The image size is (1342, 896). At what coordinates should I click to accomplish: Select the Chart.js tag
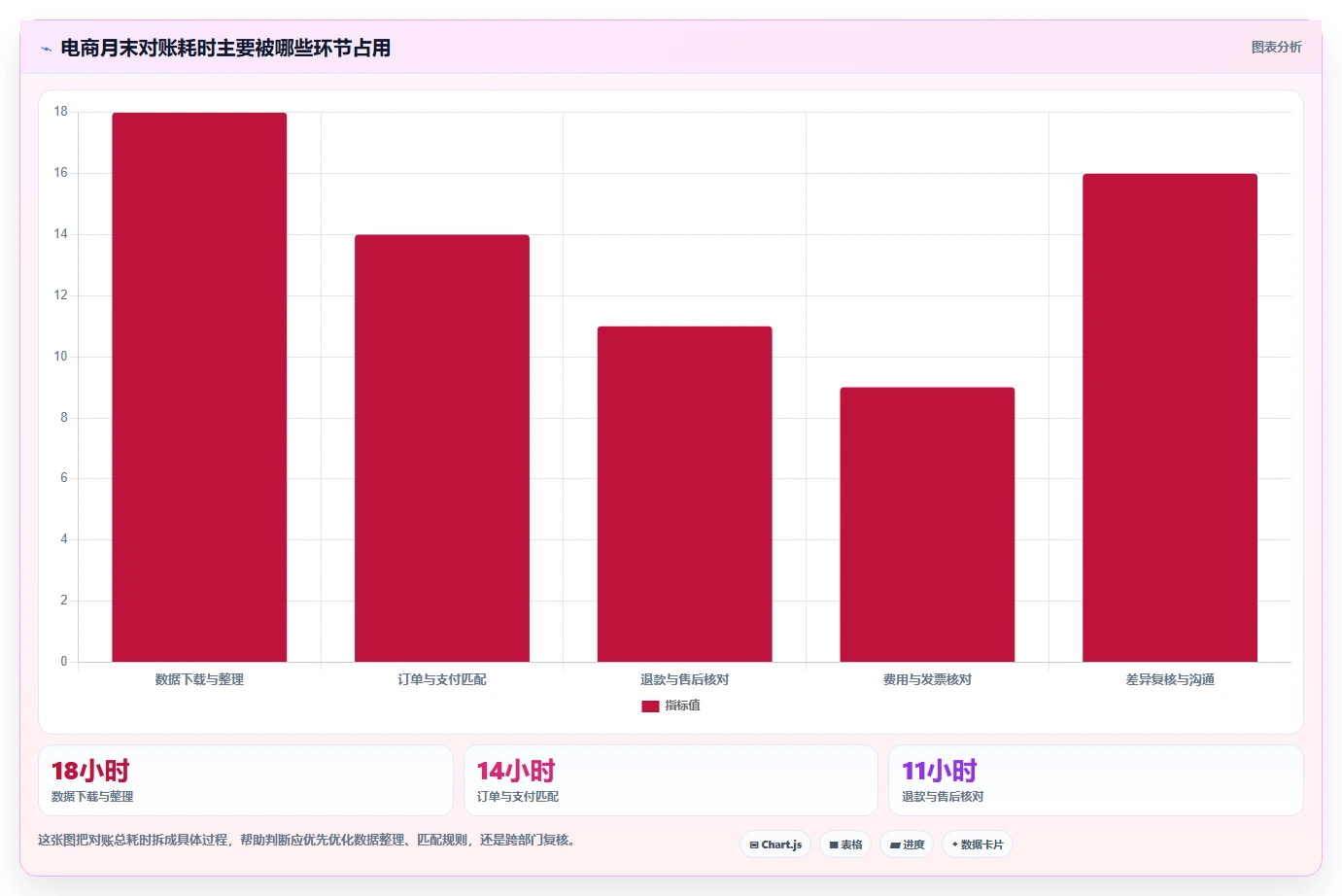click(775, 844)
